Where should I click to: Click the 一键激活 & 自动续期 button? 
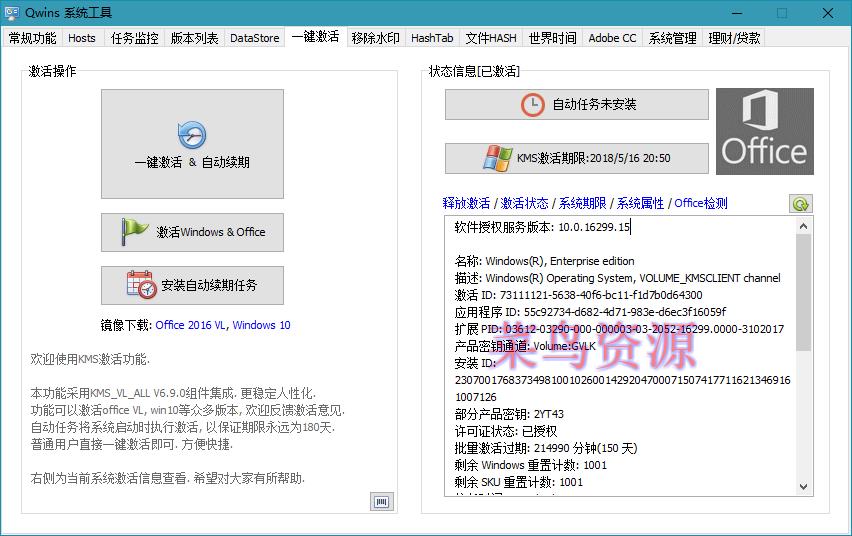192,144
